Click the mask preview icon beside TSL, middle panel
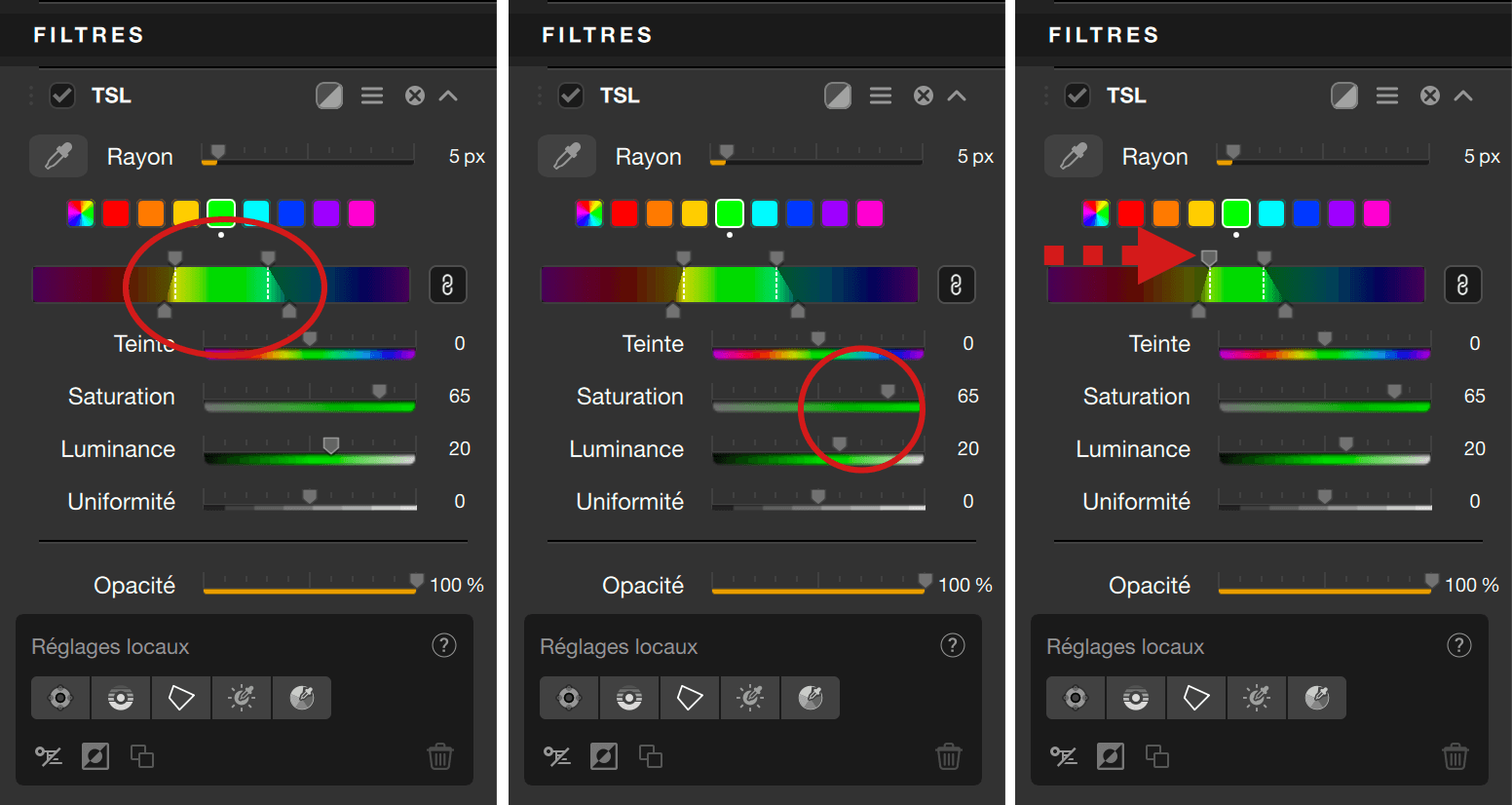Viewport: 1512px width, 805px height. (838, 96)
